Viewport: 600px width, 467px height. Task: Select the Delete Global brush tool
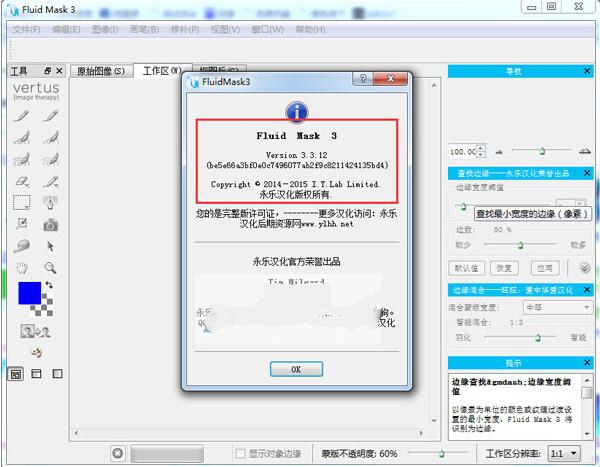[x=50, y=160]
